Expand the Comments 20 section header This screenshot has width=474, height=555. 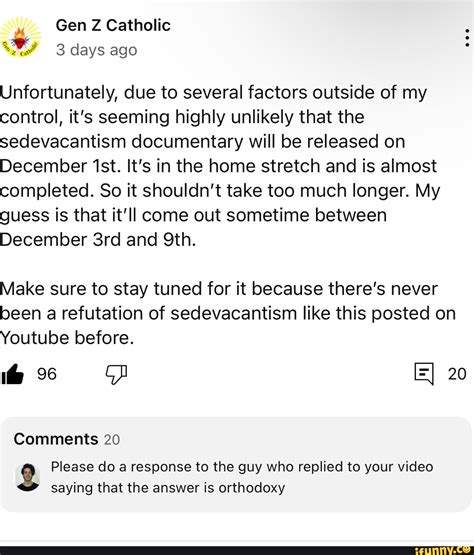pyautogui.click(x=67, y=439)
